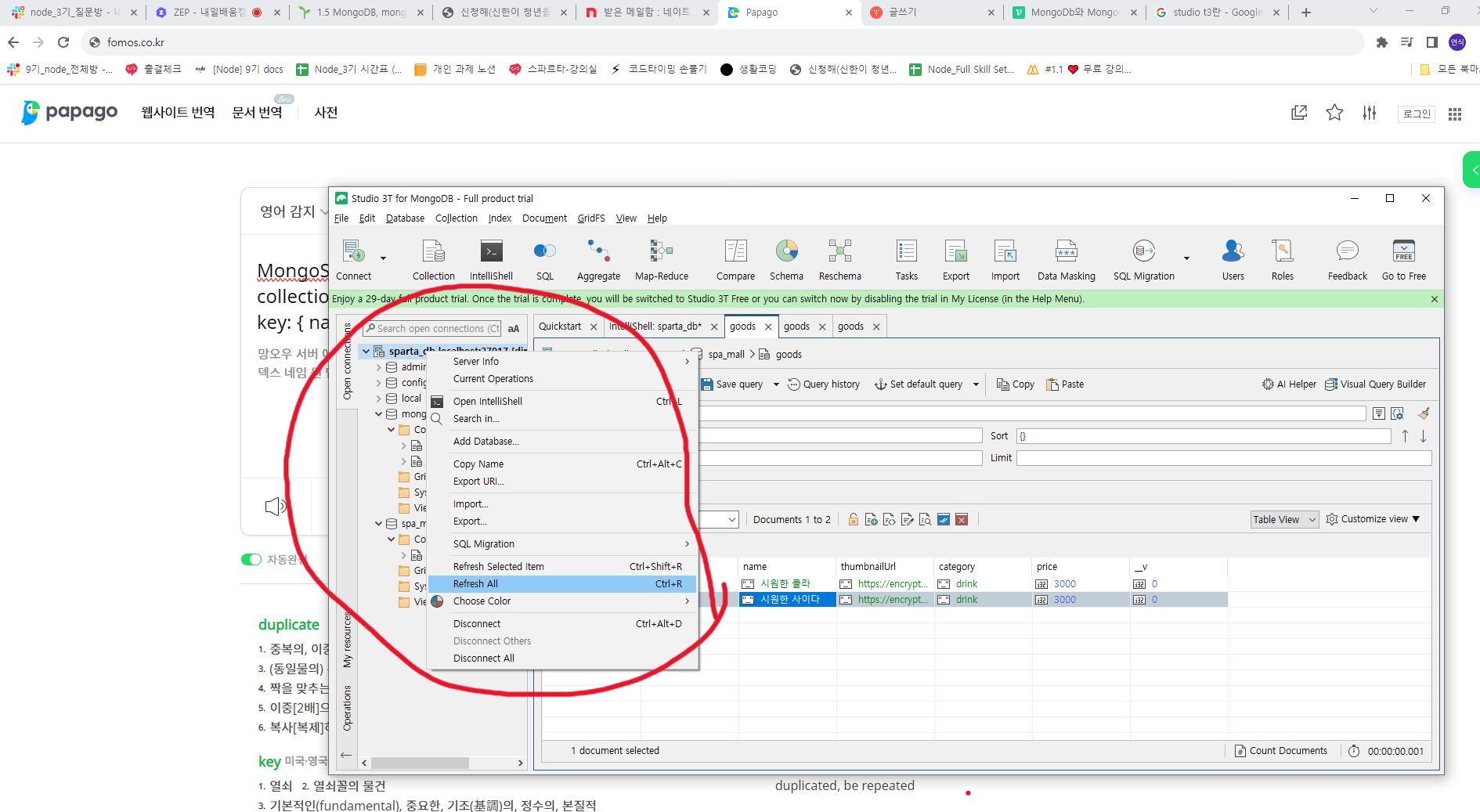Choose Open IntelliShell from context menu
The width and height of the screenshot is (1480, 812).
[x=562, y=402]
